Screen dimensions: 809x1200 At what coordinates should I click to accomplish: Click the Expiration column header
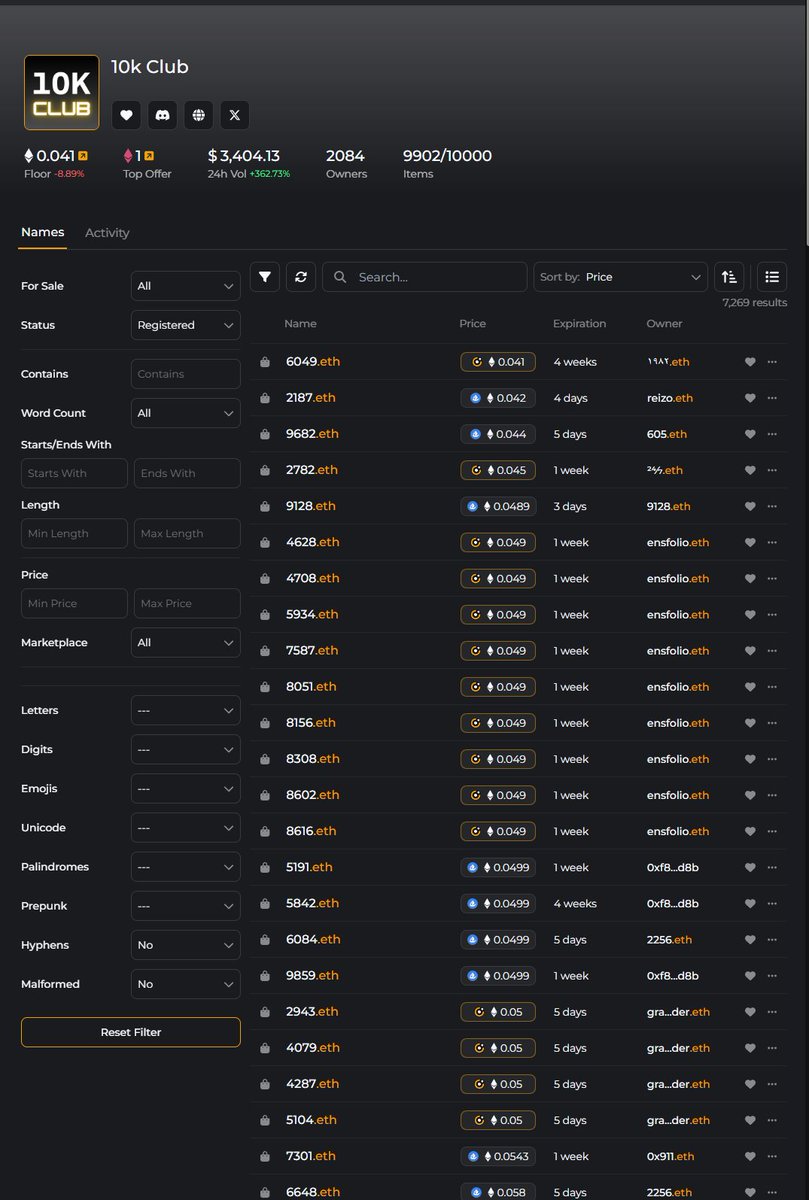pyautogui.click(x=580, y=324)
